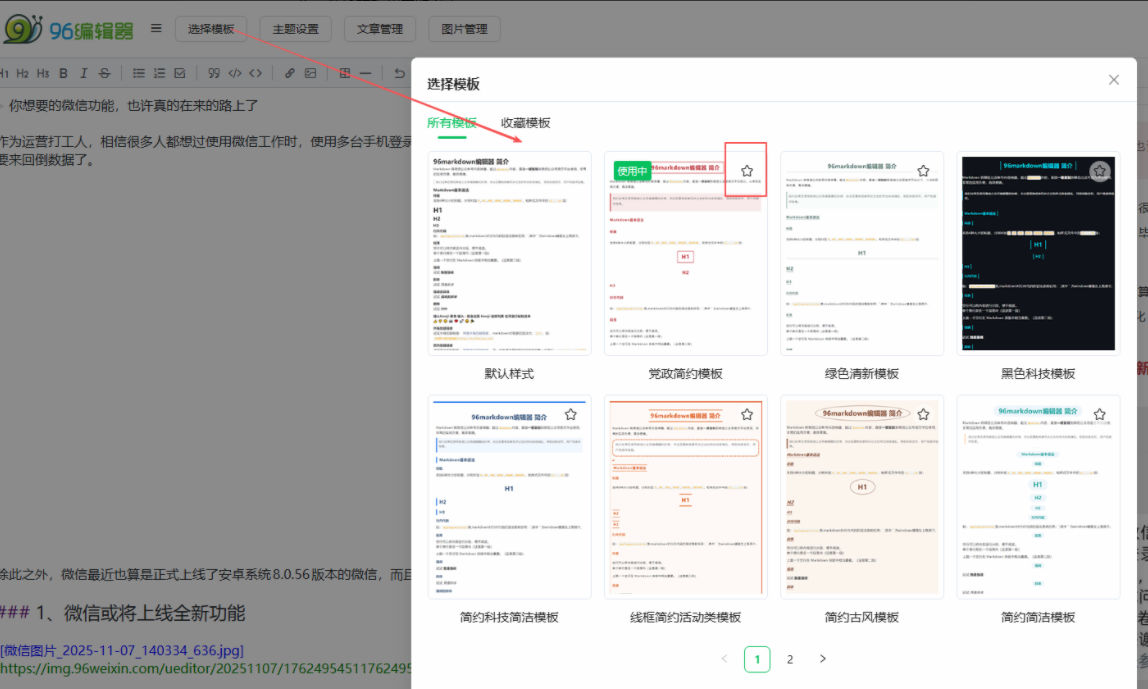Click the blockquote icon in the toolbar
This screenshot has width=1148, height=689.
213,73
